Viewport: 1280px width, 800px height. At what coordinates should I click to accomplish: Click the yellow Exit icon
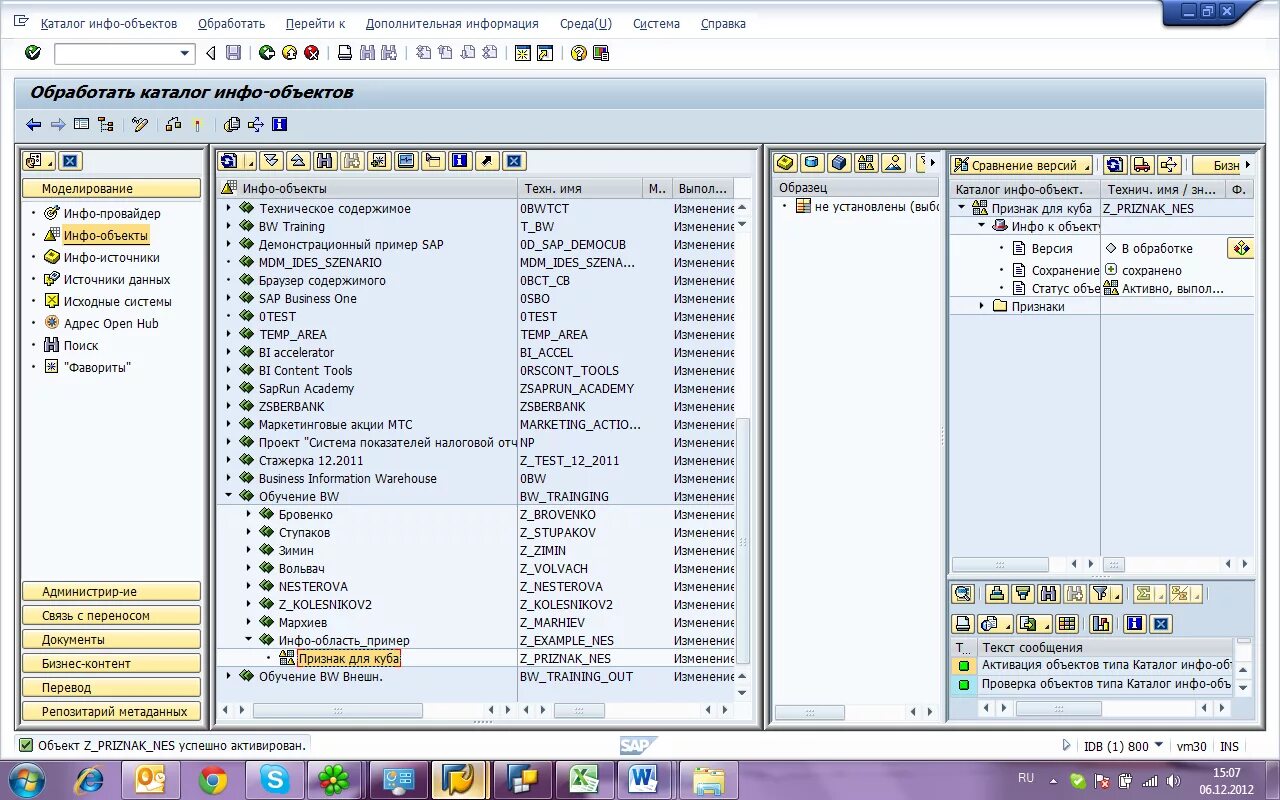click(x=289, y=53)
